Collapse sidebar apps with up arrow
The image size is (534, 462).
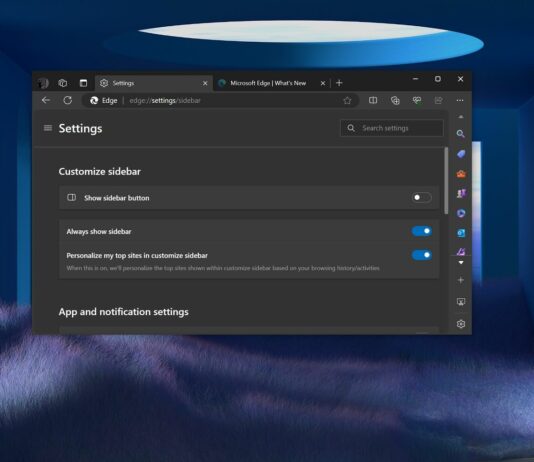point(461,117)
